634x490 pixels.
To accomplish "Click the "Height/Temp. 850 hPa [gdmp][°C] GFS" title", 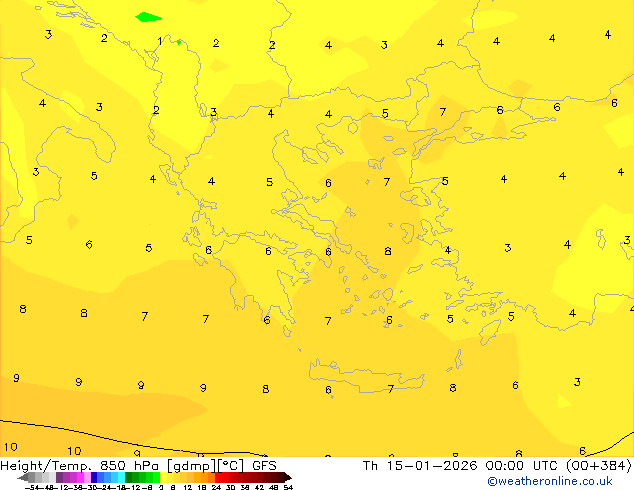I will coord(138,465).
